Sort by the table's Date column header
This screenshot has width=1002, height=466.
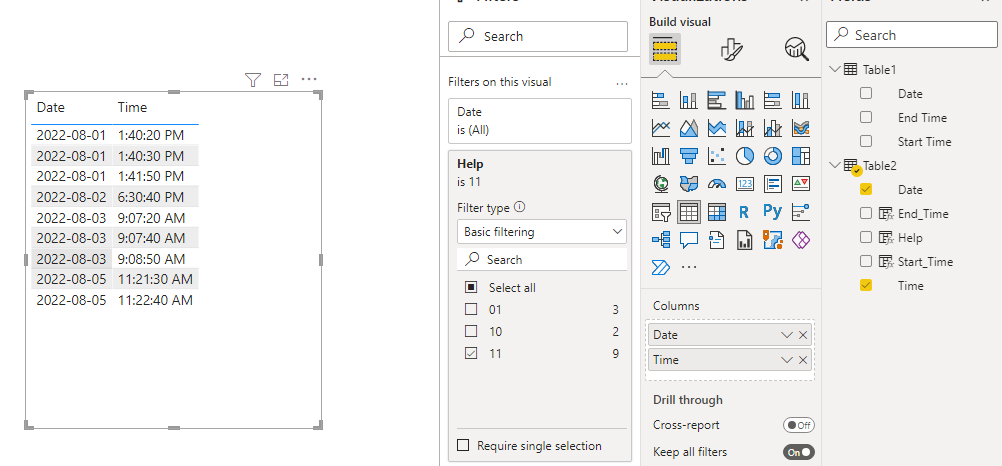[x=50, y=107]
